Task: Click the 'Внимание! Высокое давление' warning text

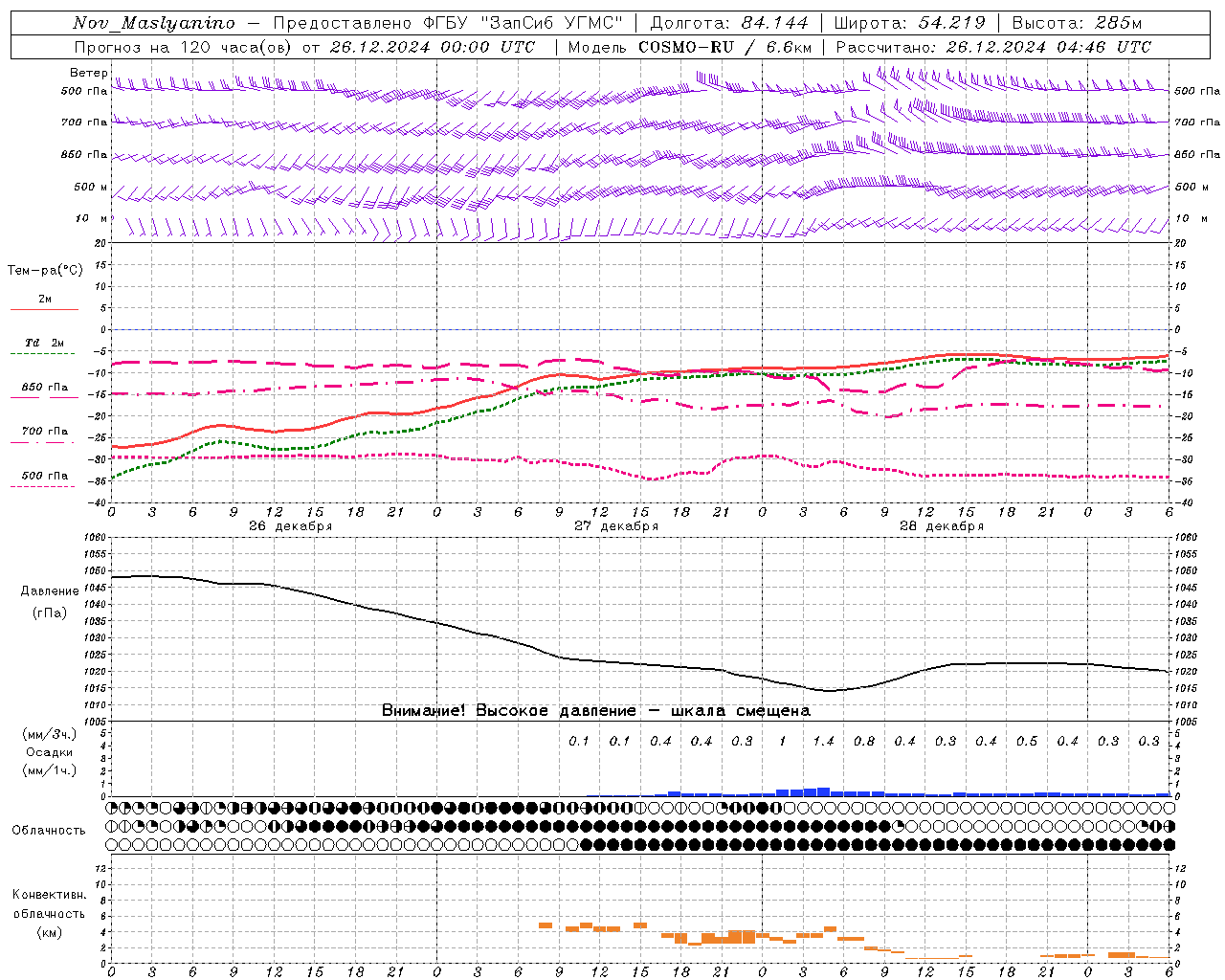Action: 509,711
